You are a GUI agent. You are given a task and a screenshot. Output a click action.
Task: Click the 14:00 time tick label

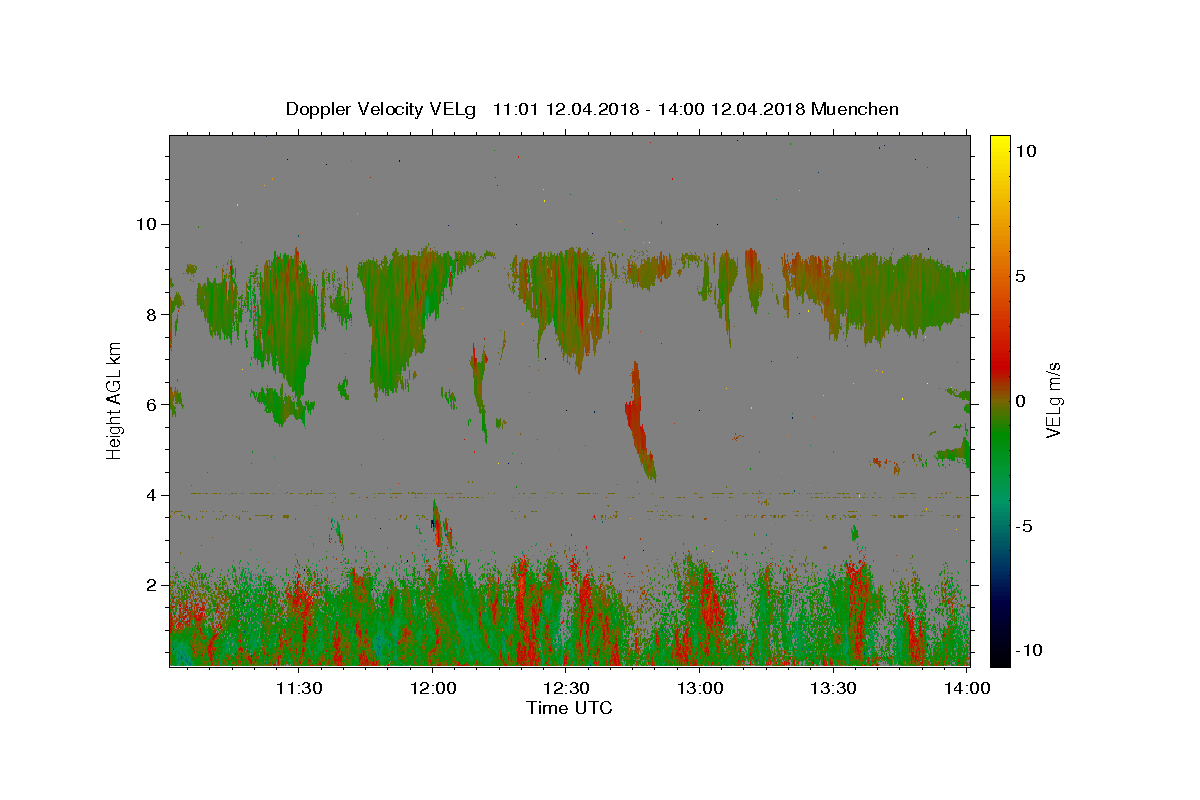pos(967,688)
